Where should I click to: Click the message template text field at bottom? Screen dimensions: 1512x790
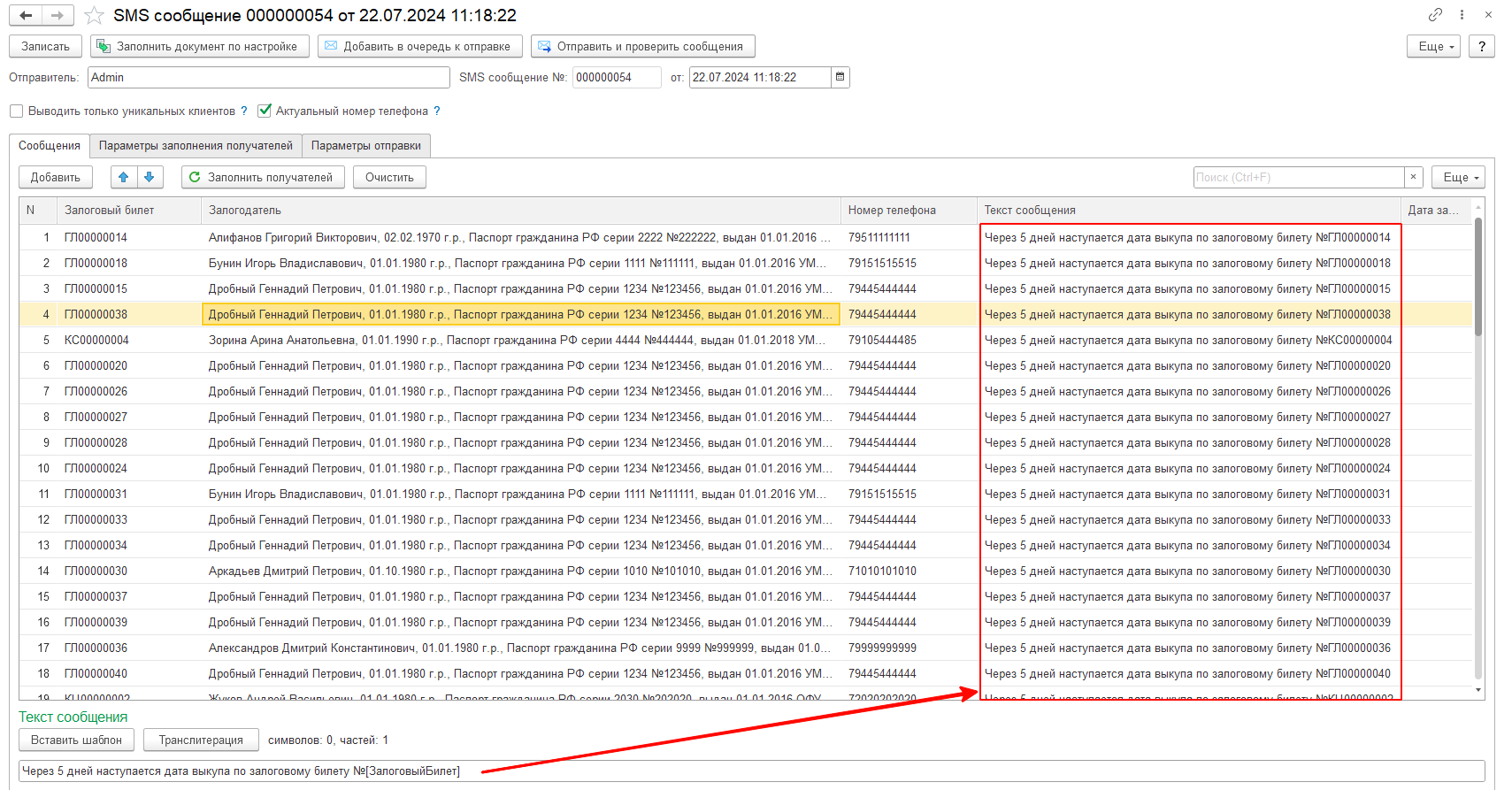pyautogui.click(x=751, y=771)
